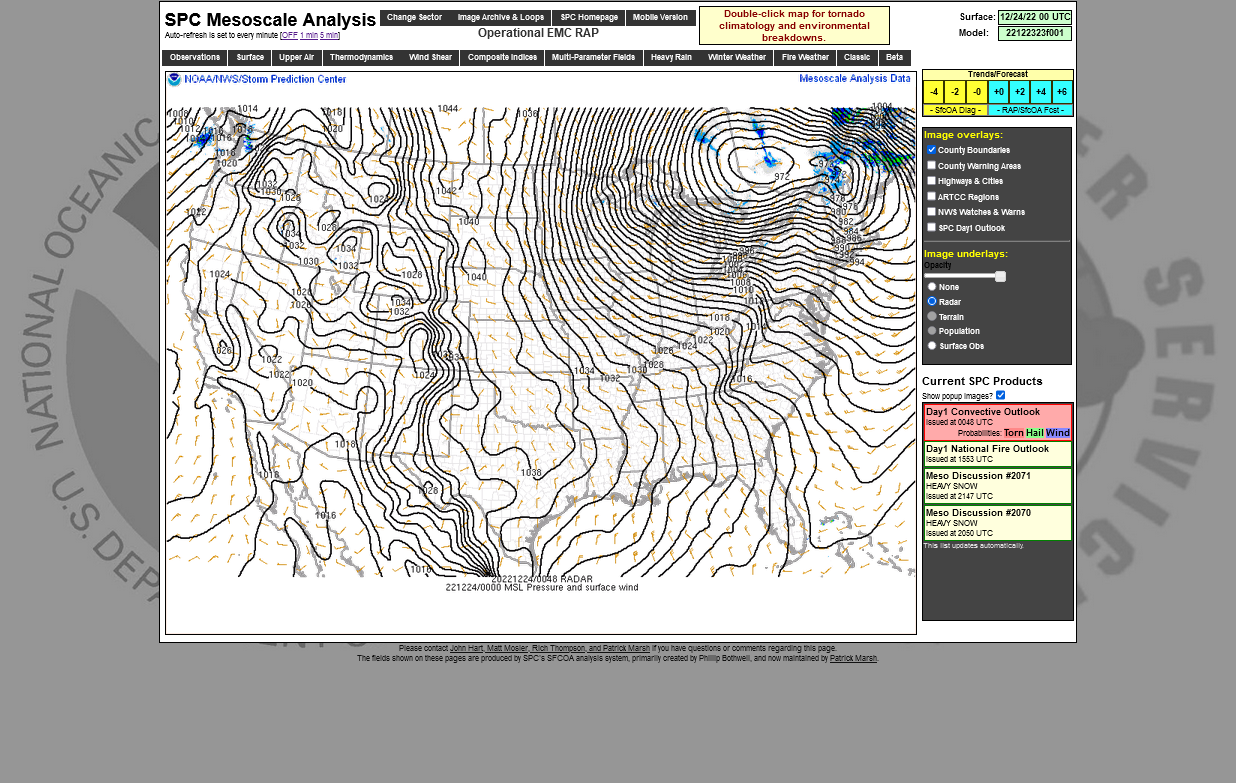Turn auto-refresh OFF
The height and width of the screenshot is (783, 1236).
pos(290,36)
